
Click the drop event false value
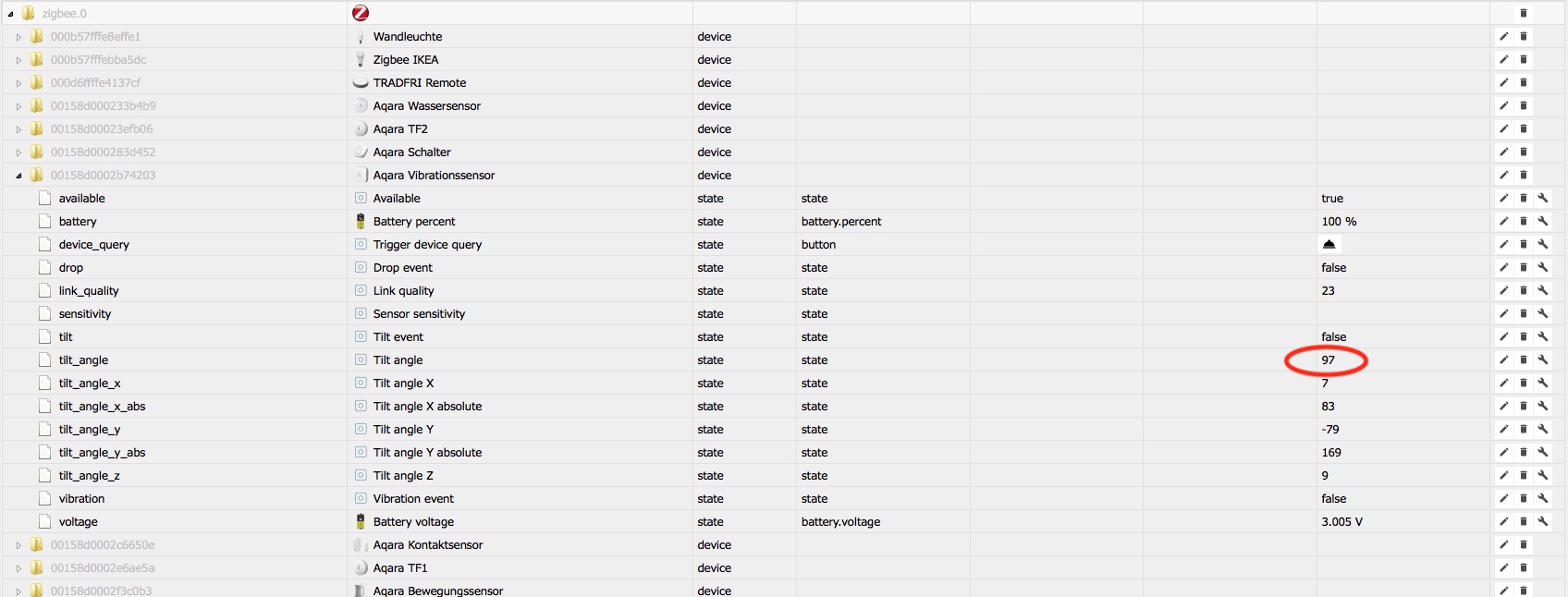pyautogui.click(x=1333, y=268)
